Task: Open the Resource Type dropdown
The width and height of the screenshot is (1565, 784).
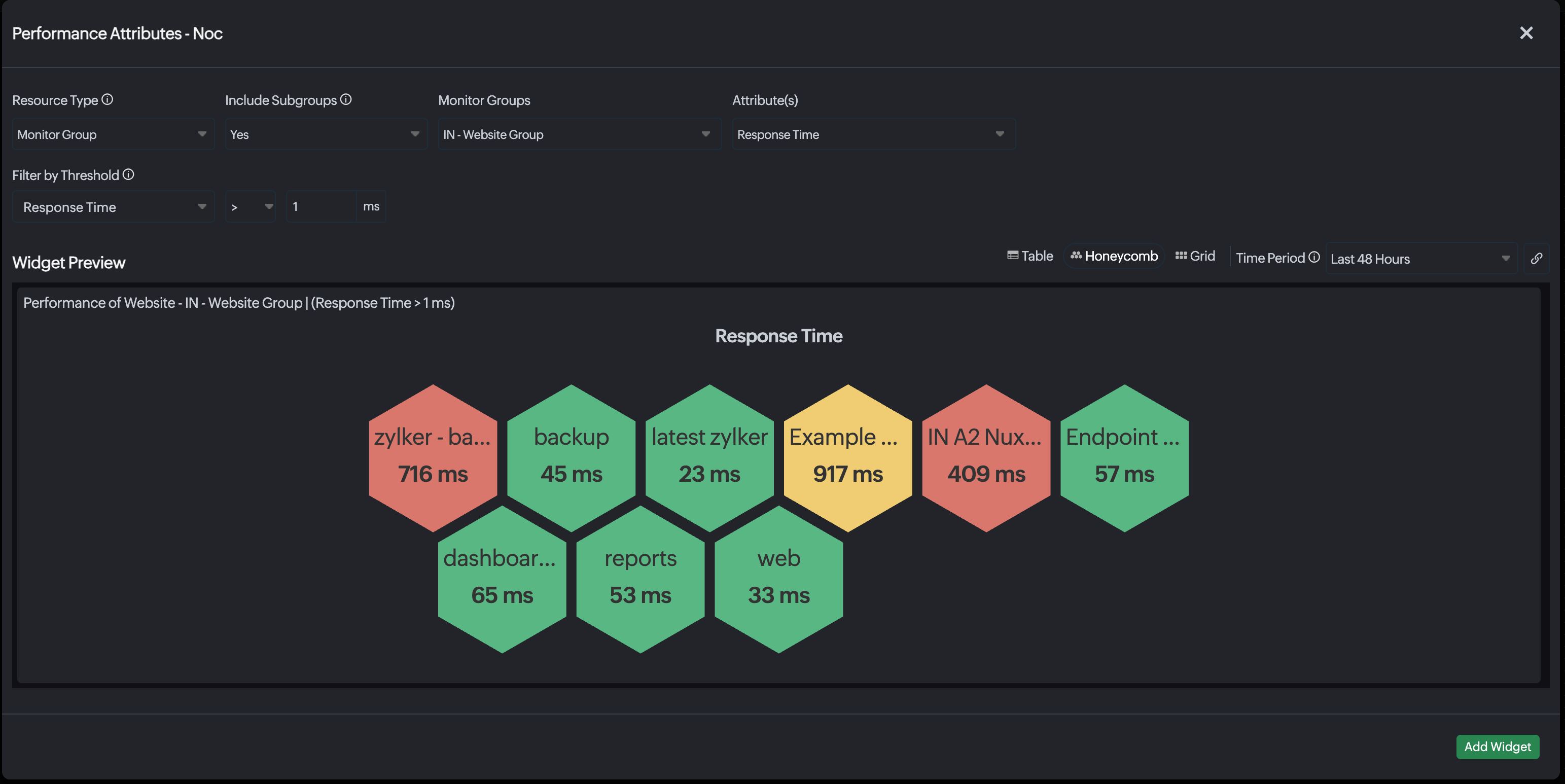Action: coord(113,134)
